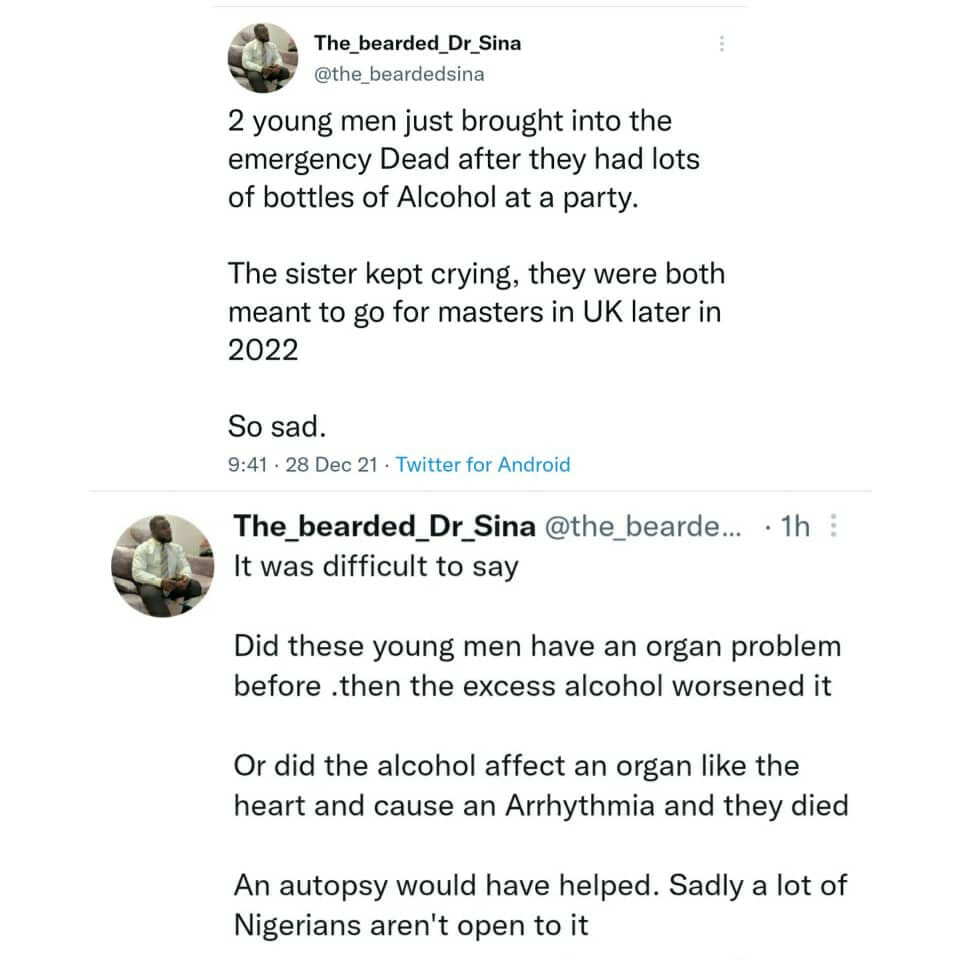
Task: Click the "The sister kept crying" paragraph
Action: tap(476, 312)
